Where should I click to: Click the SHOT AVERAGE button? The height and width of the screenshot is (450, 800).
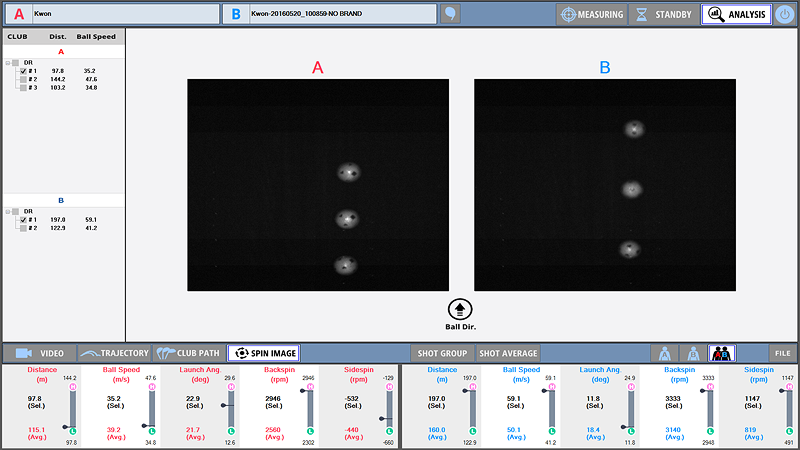[x=507, y=353]
